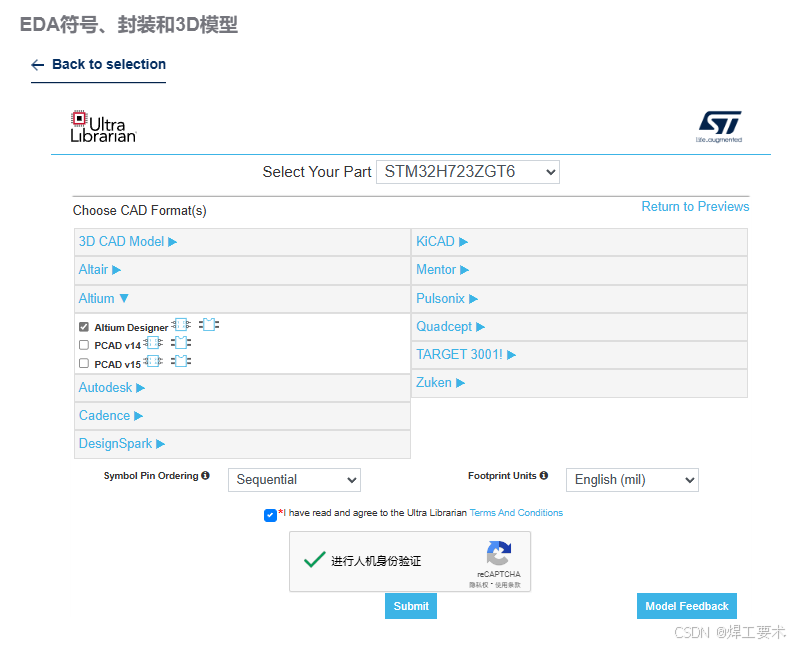Expand the Pulsonix format section
Screen dimensions: 793x646
pyautogui.click(x=579, y=298)
